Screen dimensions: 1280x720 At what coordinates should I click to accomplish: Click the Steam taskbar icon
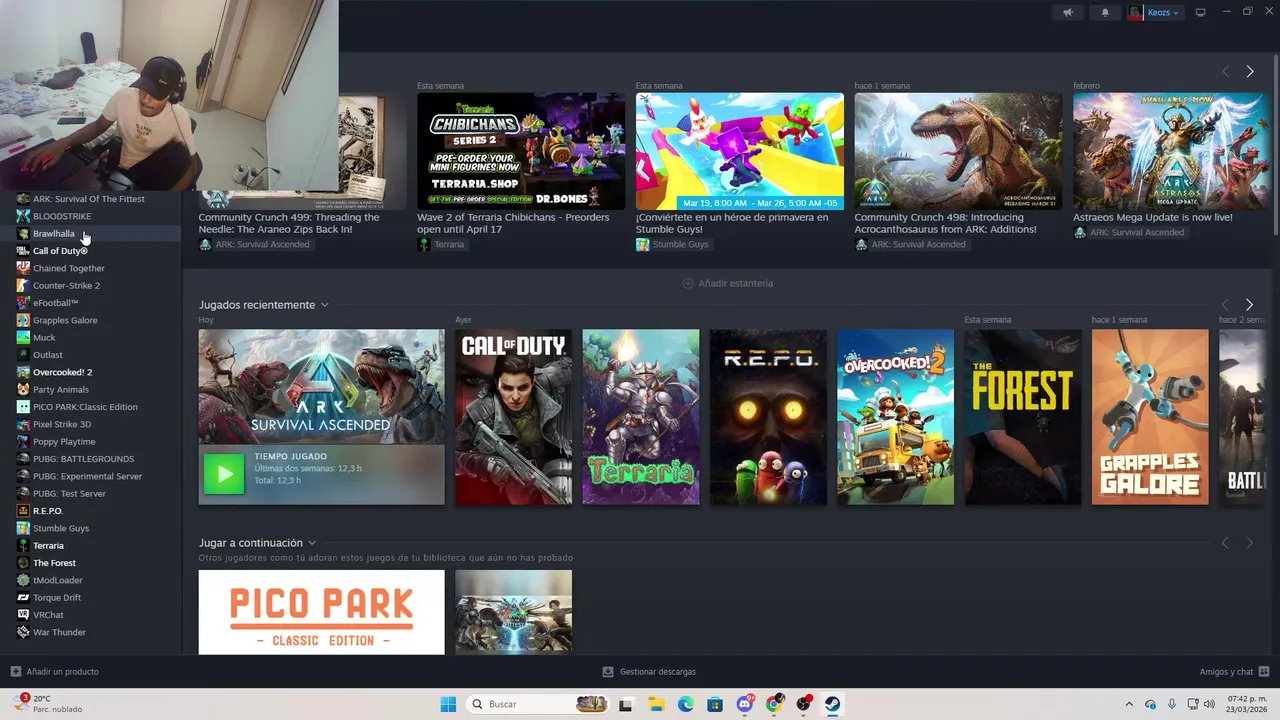[x=833, y=704]
